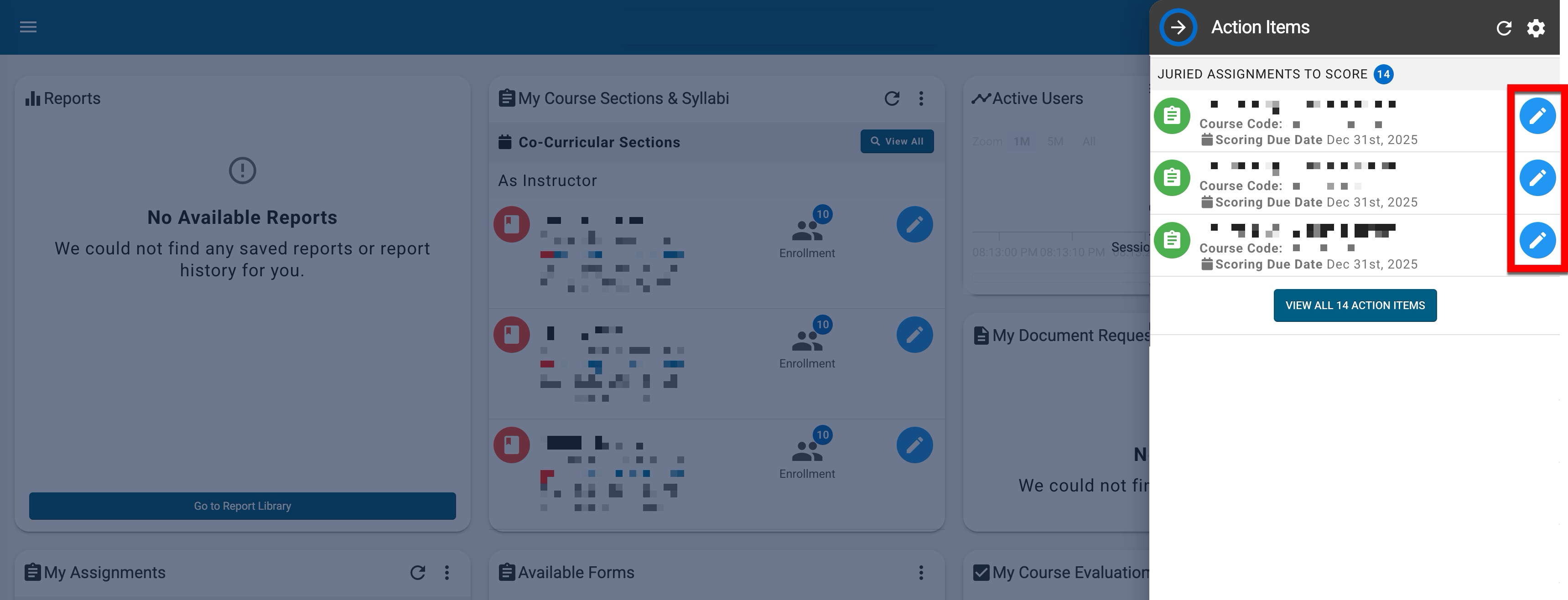This screenshot has width=1568, height=600.
Task: Click View All 14 Action Items button
Action: tap(1355, 305)
